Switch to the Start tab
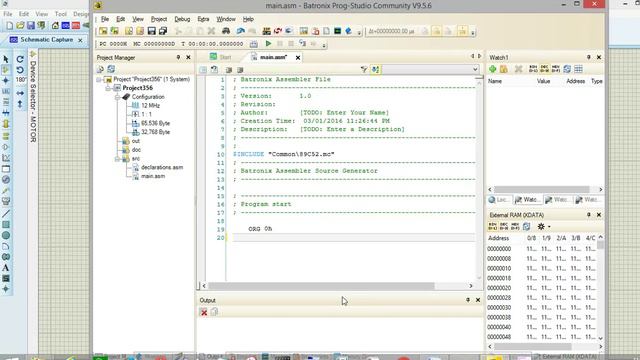The width and height of the screenshot is (640, 360). pyautogui.click(x=221, y=57)
